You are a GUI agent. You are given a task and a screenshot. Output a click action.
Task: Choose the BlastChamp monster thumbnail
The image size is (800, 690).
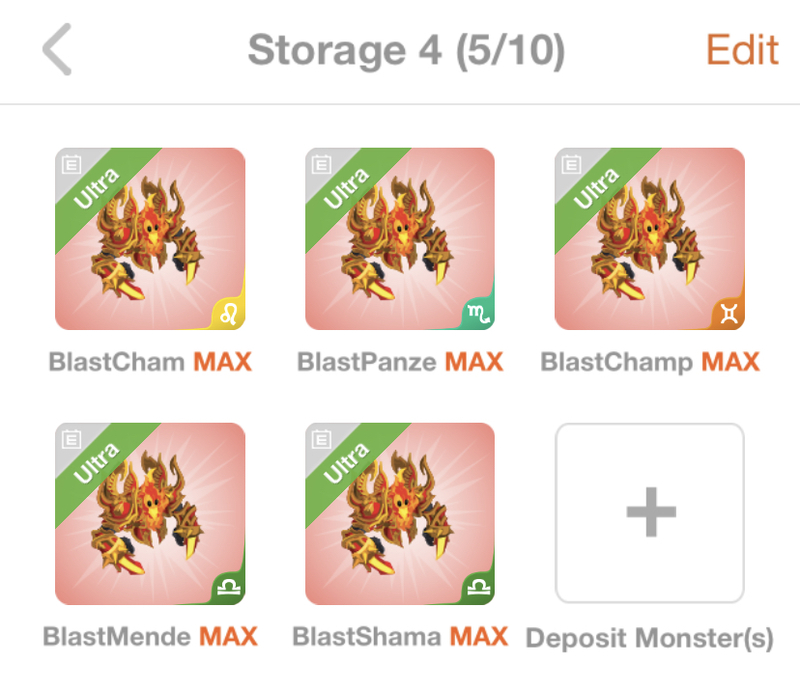click(649, 239)
